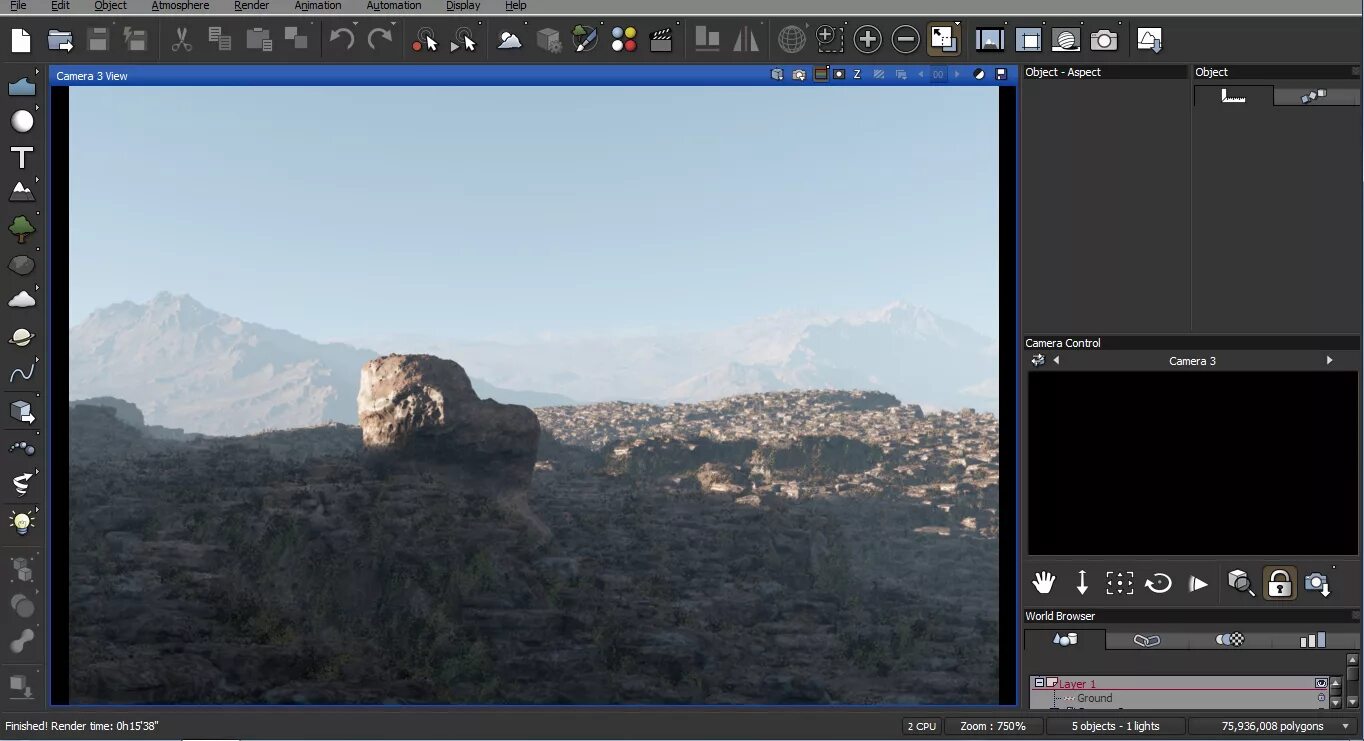Add a cloud layer object

22,299
